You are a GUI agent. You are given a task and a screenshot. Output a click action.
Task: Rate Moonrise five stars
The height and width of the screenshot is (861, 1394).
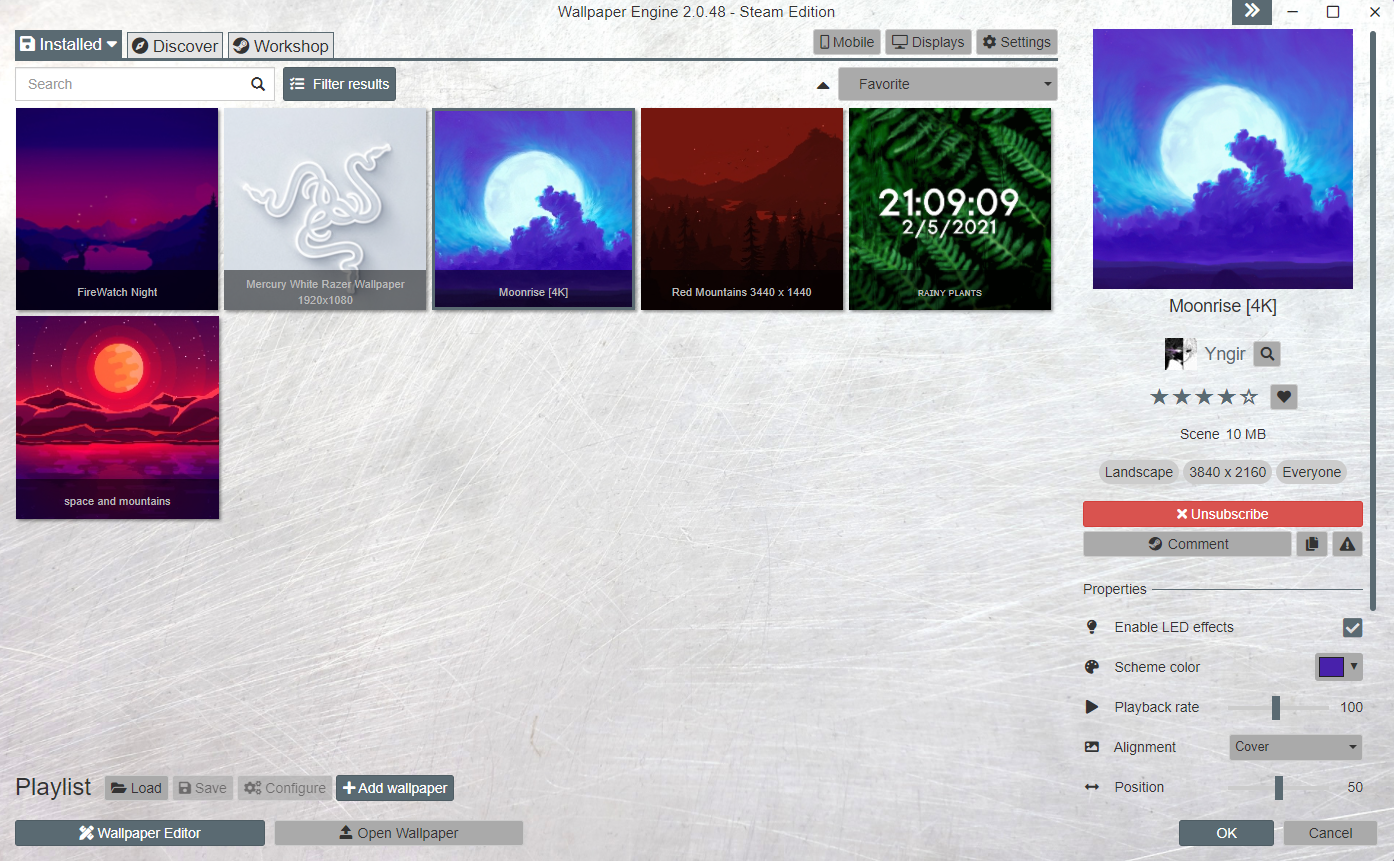coord(1249,397)
